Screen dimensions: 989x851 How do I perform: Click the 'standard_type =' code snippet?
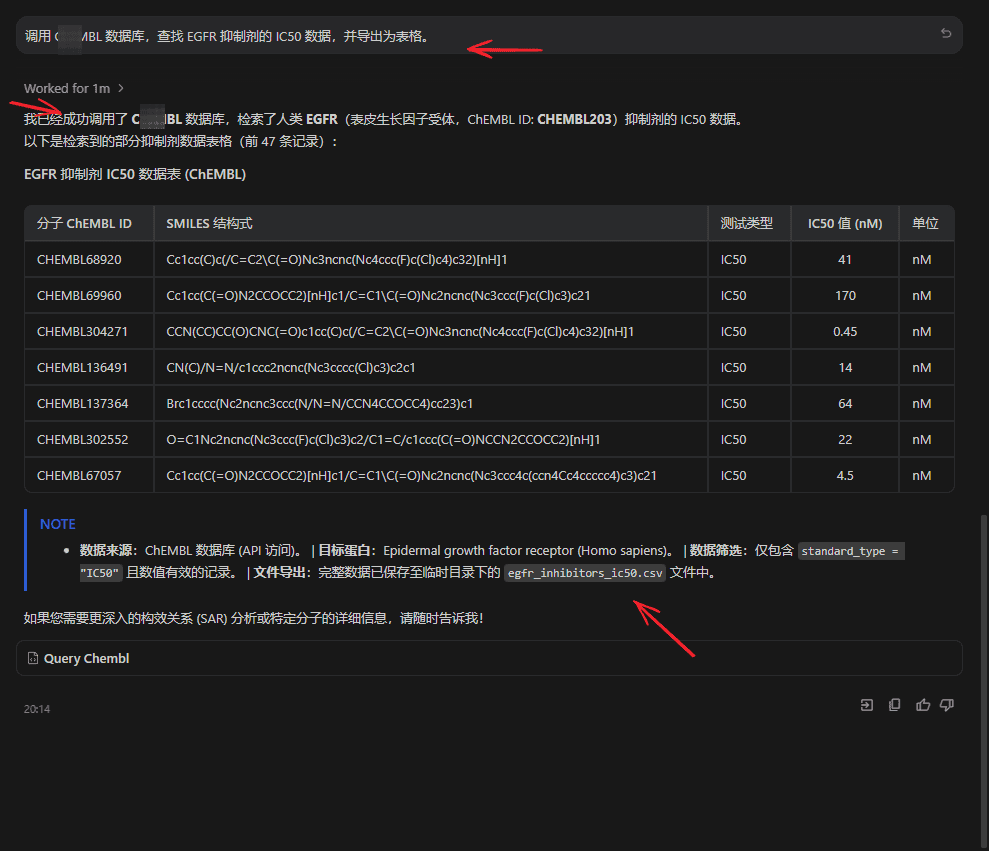[850, 551]
